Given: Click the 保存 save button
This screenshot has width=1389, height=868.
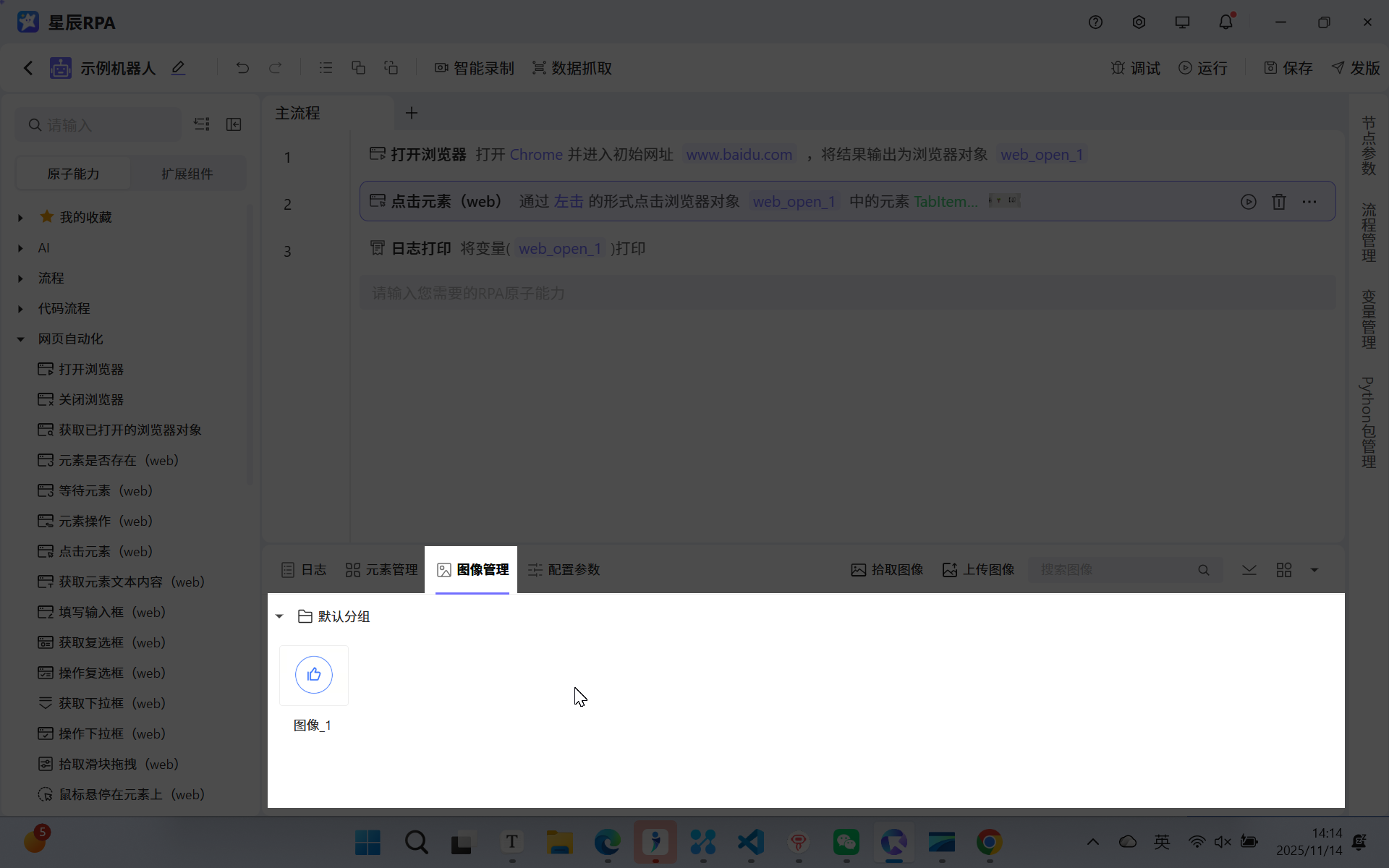Looking at the screenshot, I should coord(1289,67).
